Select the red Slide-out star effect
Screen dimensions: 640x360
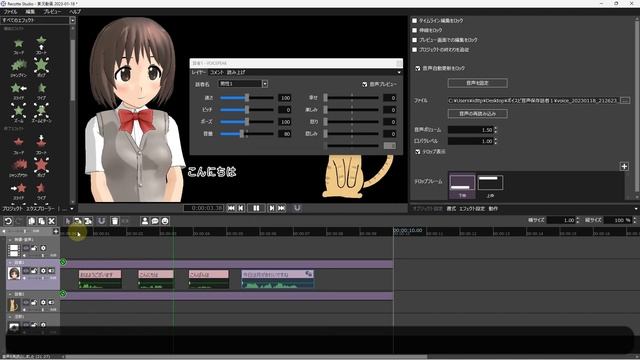(18, 188)
